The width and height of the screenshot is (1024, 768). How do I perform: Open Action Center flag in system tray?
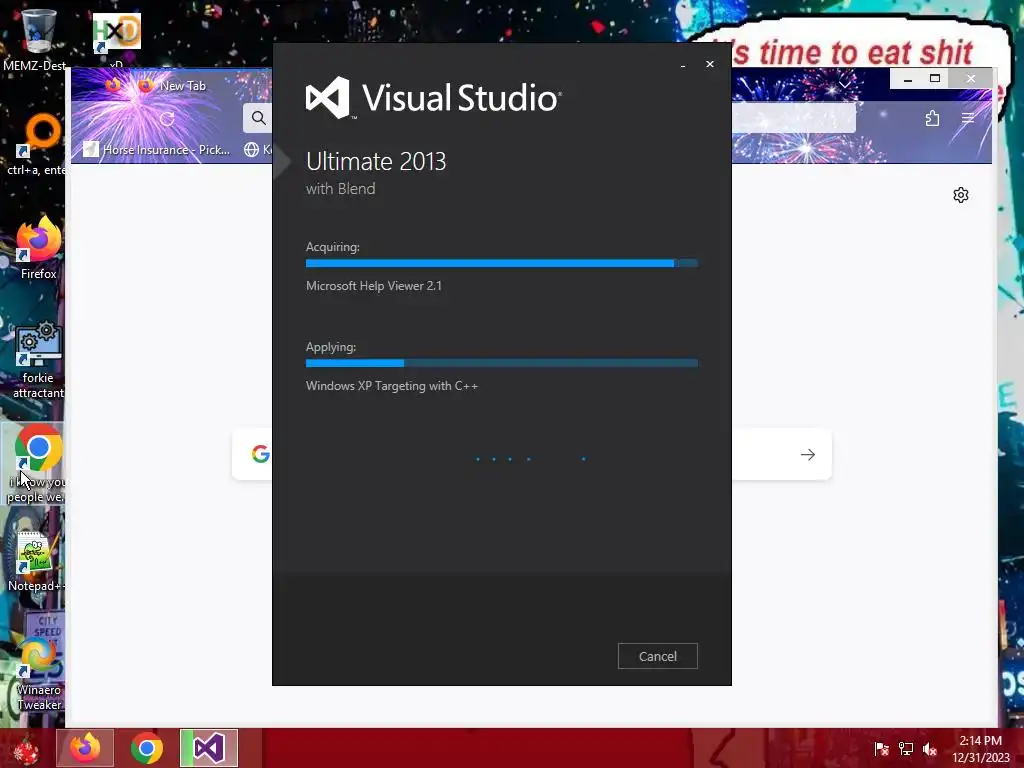click(881, 749)
